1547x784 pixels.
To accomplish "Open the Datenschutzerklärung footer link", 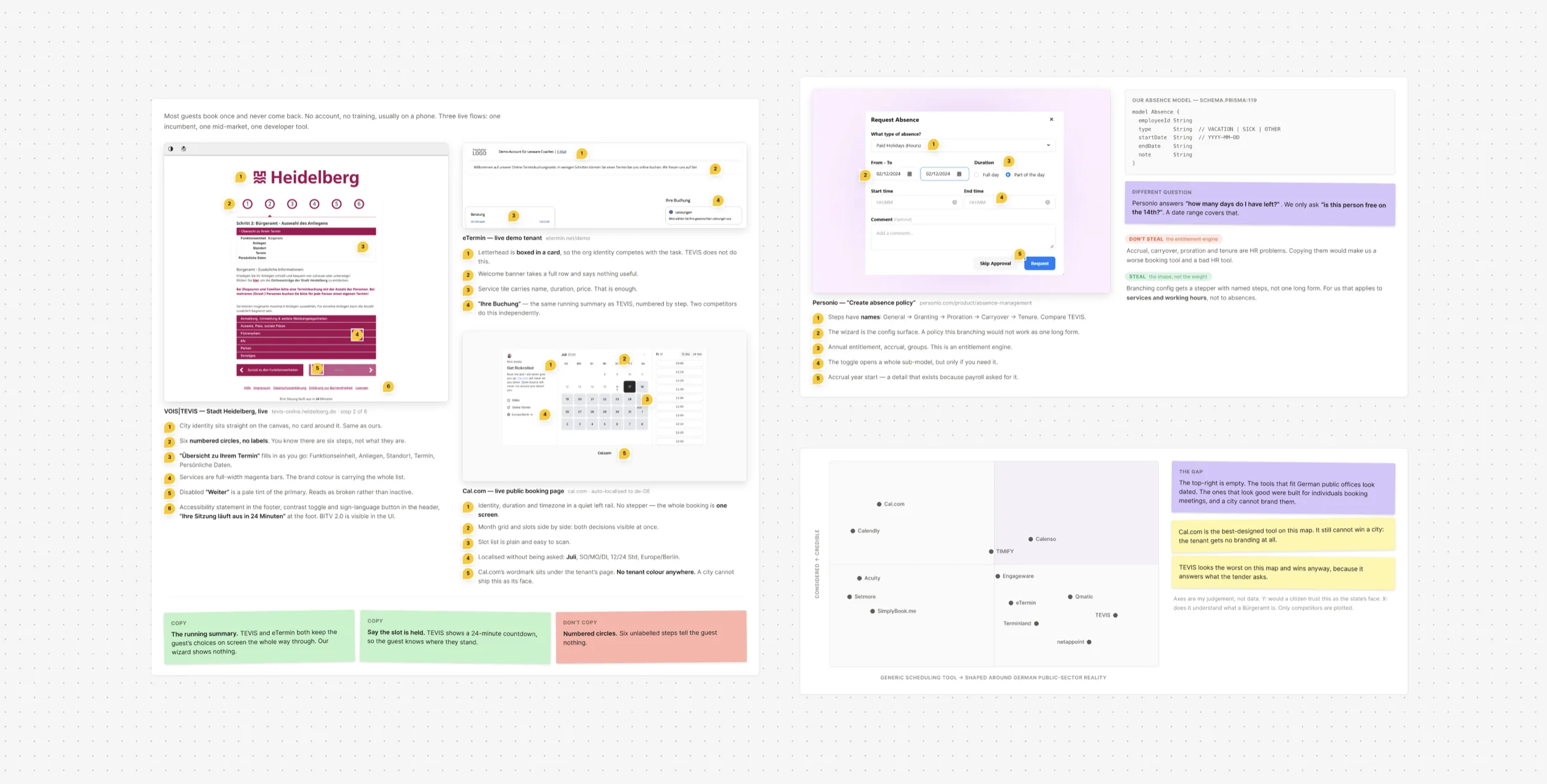I will 290,388.
